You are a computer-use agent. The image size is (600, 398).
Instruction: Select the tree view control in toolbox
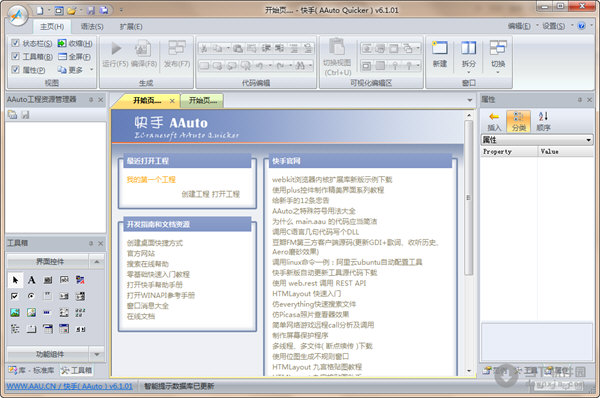pos(15,329)
